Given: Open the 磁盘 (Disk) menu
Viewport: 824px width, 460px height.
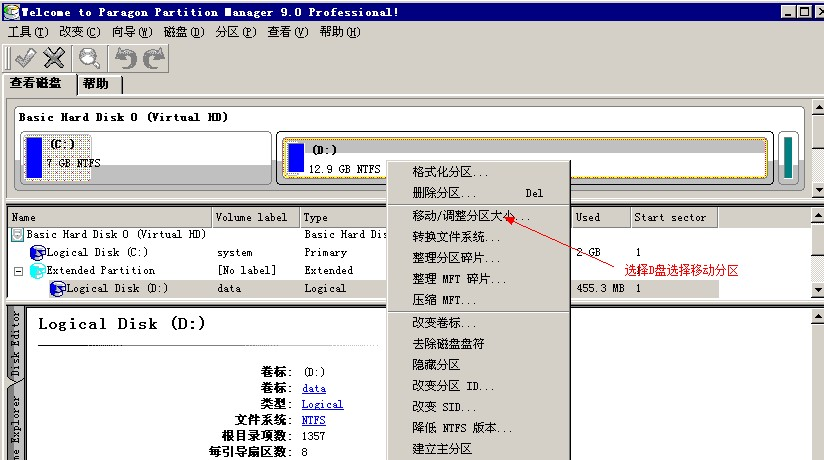Looking at the screenshot, I should tap(183, 32).
